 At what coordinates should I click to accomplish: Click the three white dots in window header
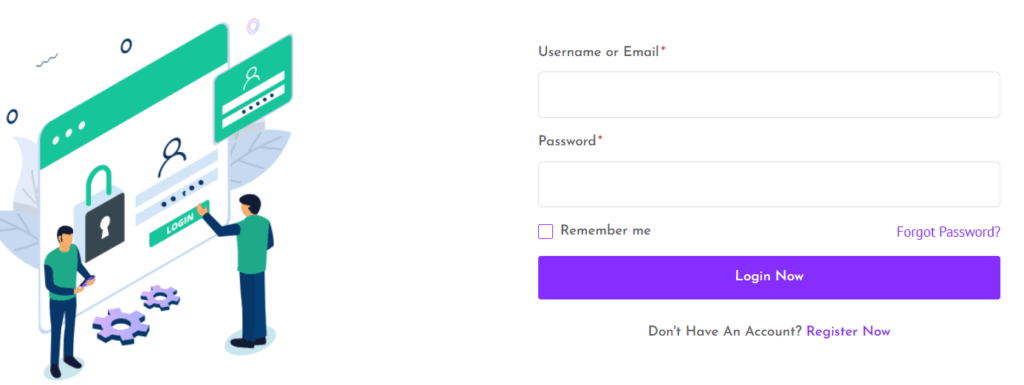69,132
